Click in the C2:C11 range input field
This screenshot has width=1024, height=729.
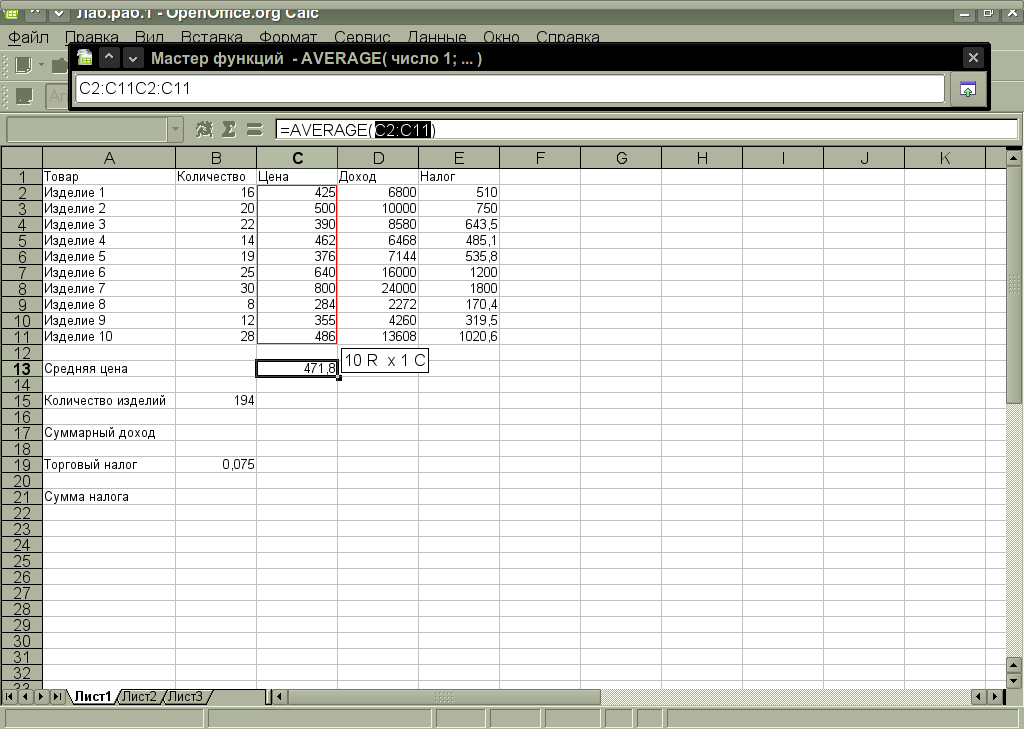[510, 89]
